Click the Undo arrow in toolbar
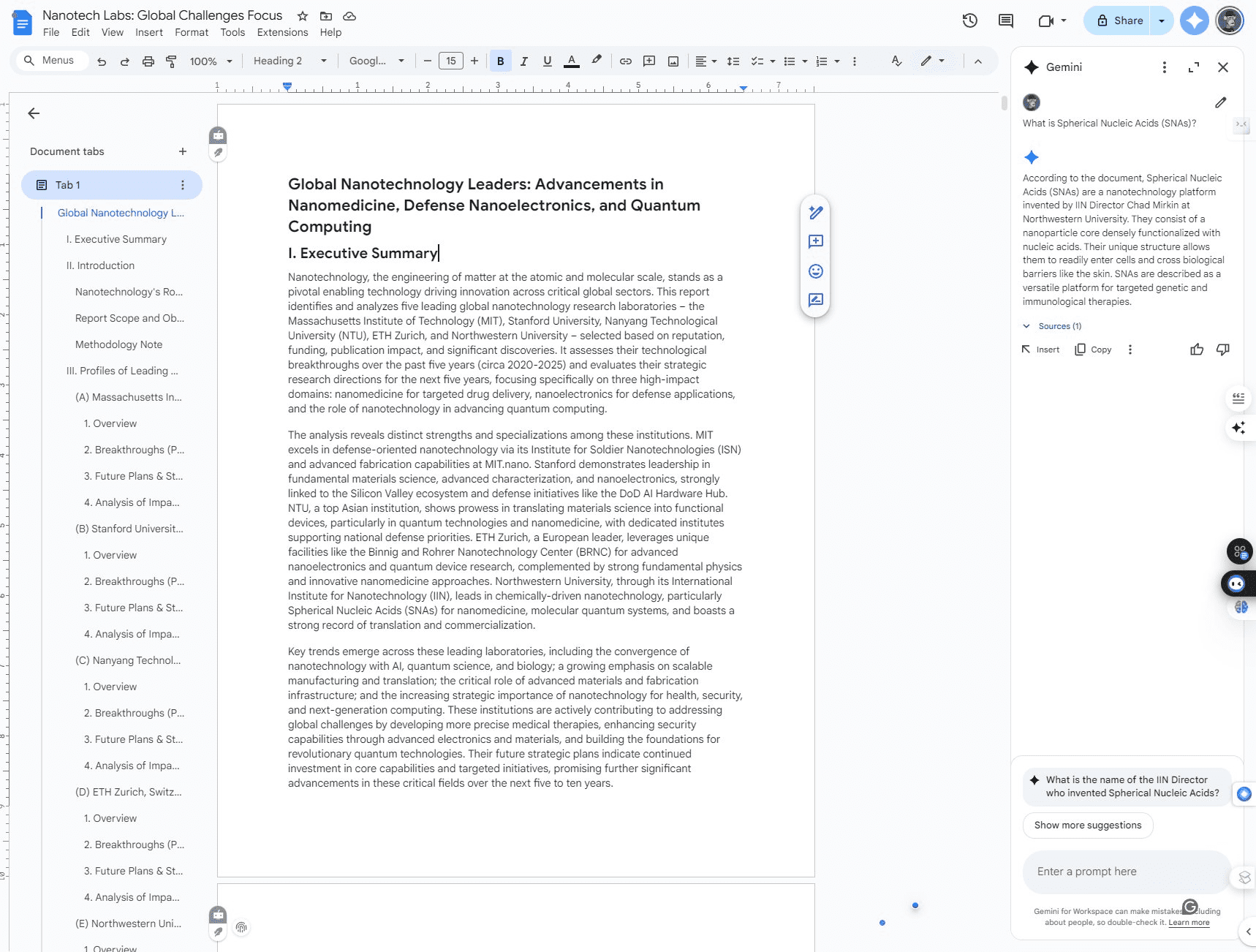This screenshot has width=1256, height=952. pos(102,61)
